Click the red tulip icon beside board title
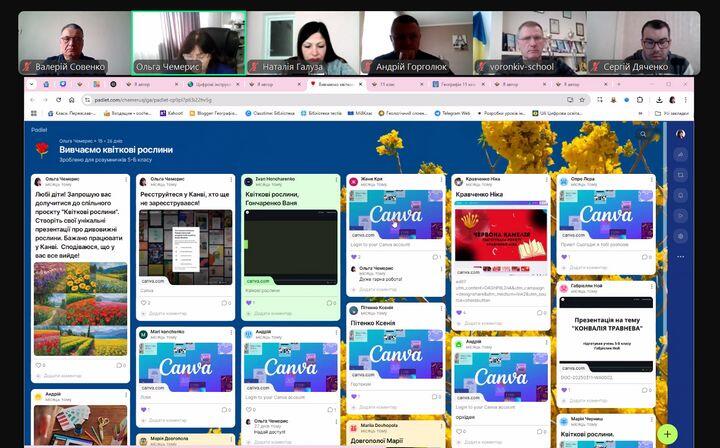 (x=42, y=150)
